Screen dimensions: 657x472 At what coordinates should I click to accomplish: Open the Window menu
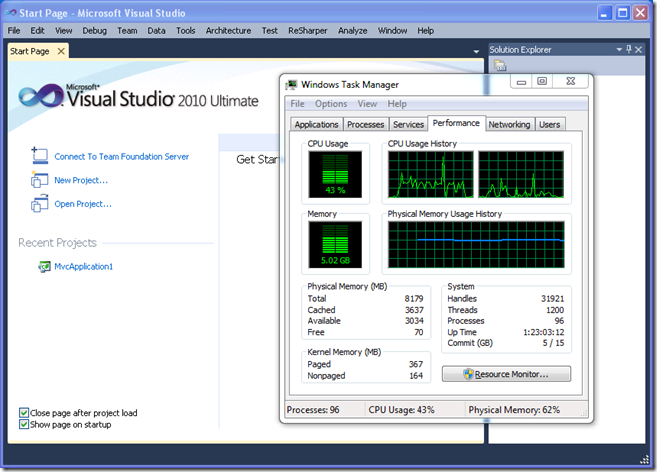pyautogui.click(x=392, y=31)
